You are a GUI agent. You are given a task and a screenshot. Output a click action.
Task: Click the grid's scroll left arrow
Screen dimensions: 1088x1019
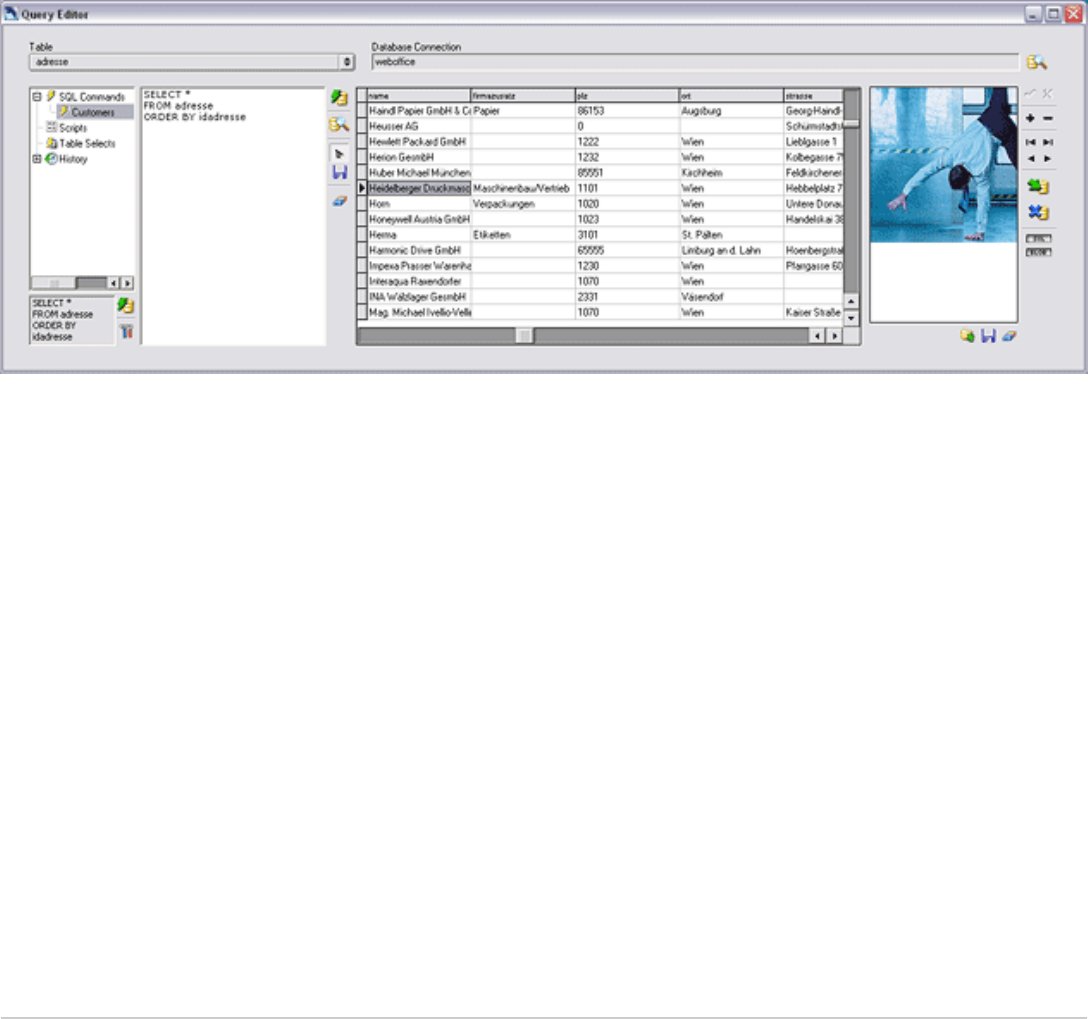tap(818, 336)
